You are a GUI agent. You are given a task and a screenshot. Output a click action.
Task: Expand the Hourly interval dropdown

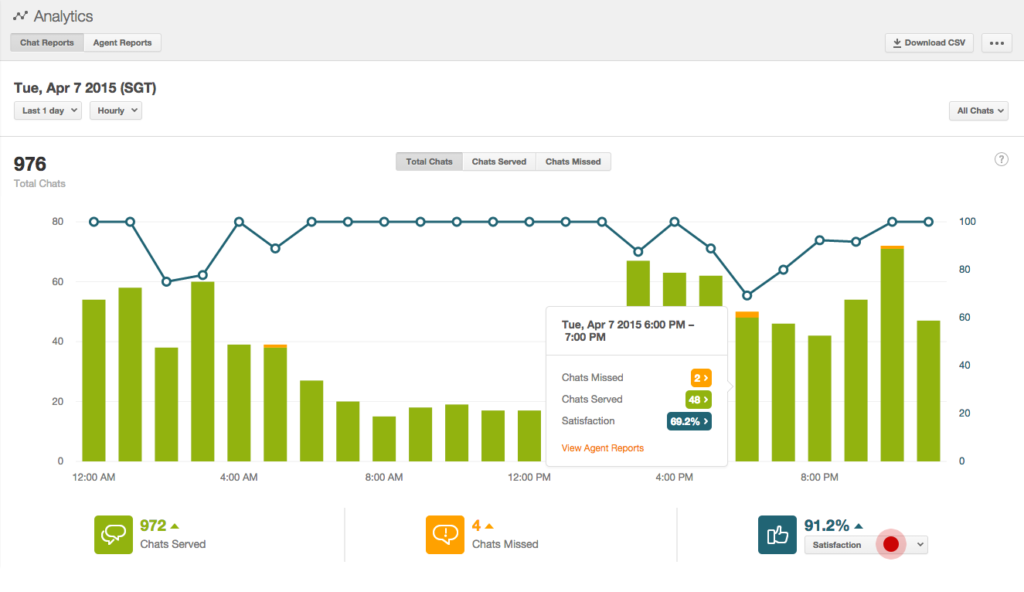tap(116, 111)
